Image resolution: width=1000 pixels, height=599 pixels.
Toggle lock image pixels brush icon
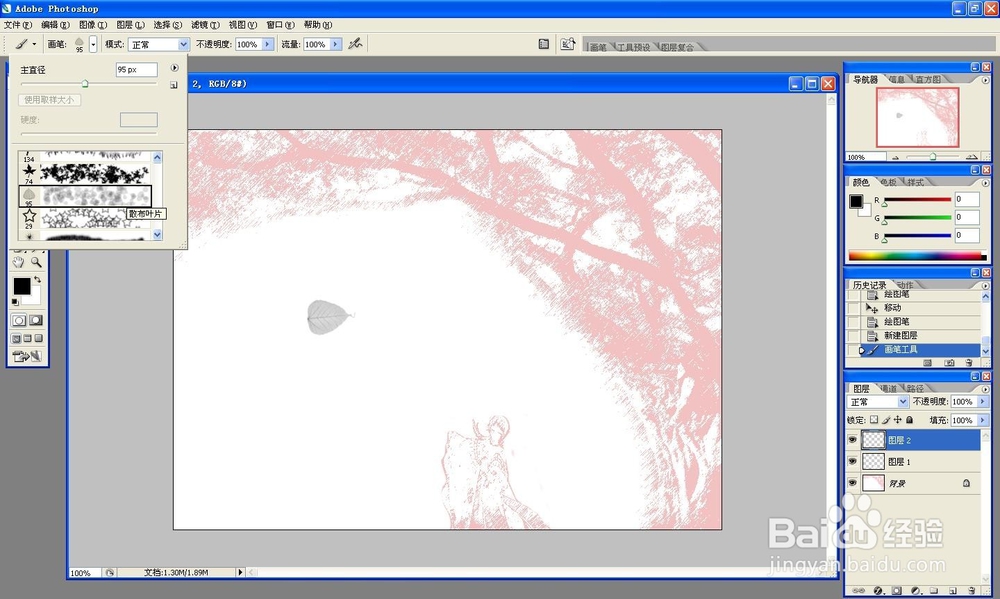[886, 420]
